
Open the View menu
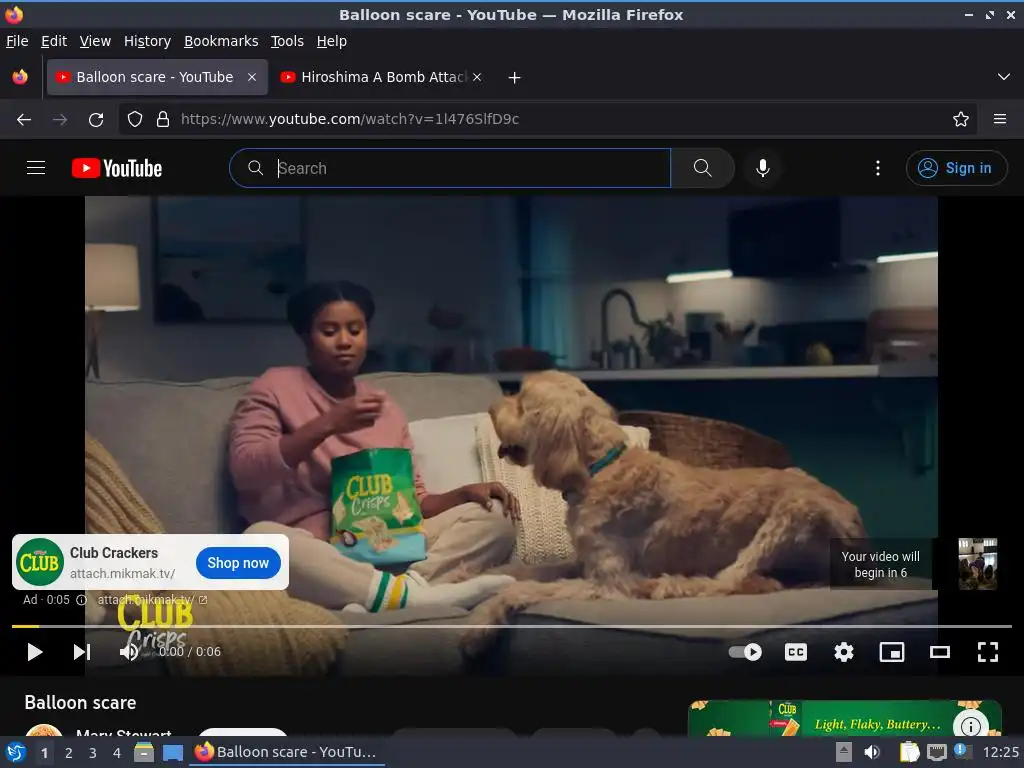[95, 41]
